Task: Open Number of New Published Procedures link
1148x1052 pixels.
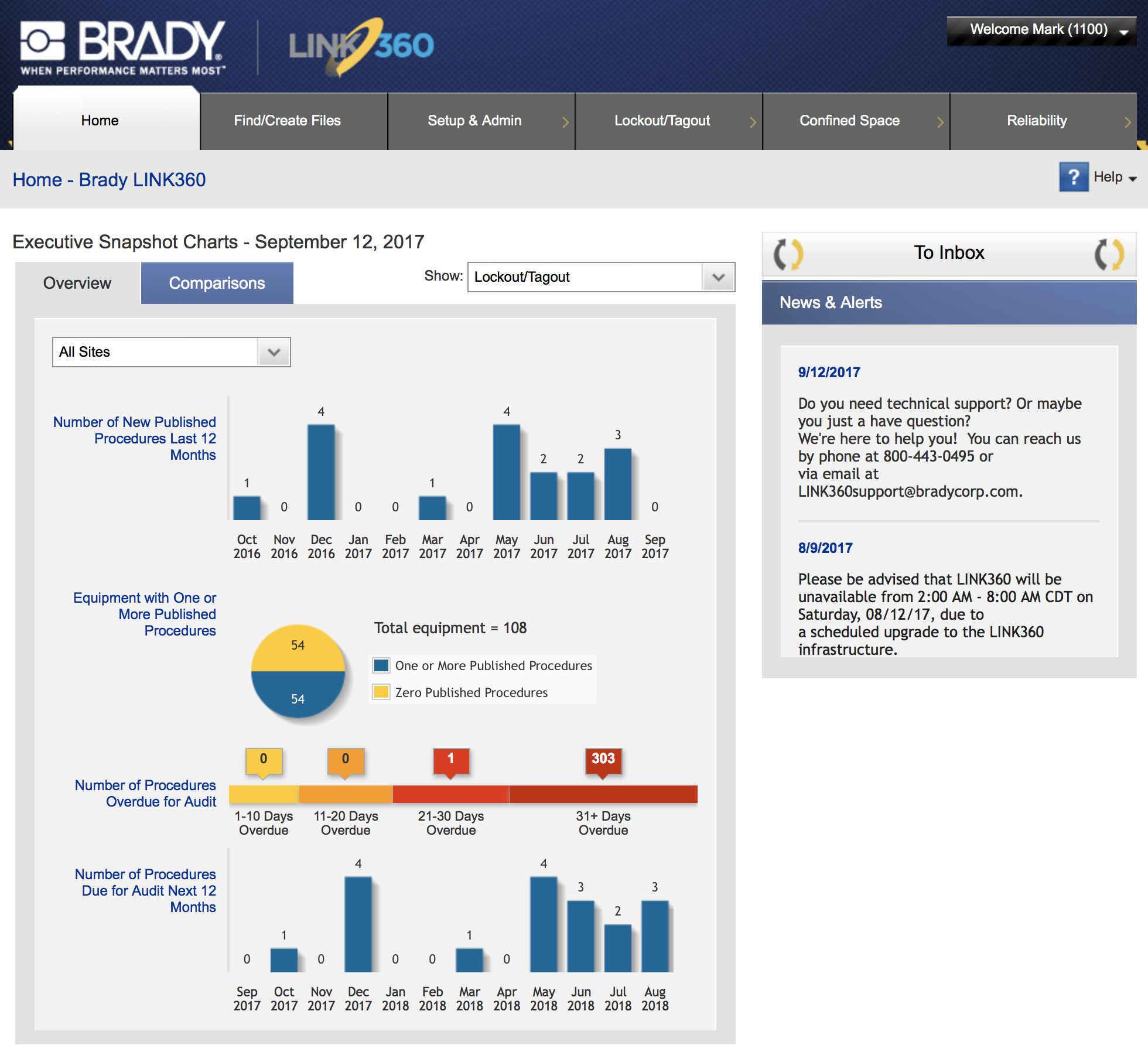Action: pyautogui.click(x=135, y=438)
